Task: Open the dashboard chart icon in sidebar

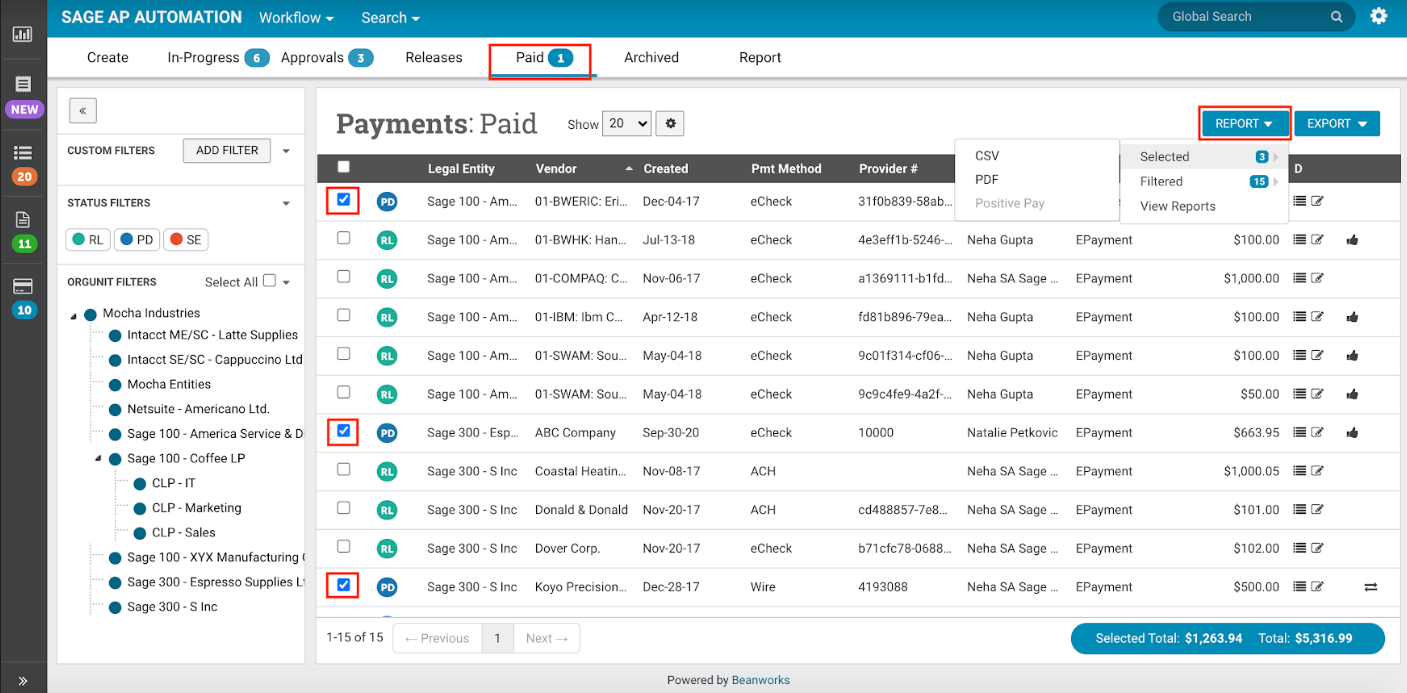Action: pos(23,34)
